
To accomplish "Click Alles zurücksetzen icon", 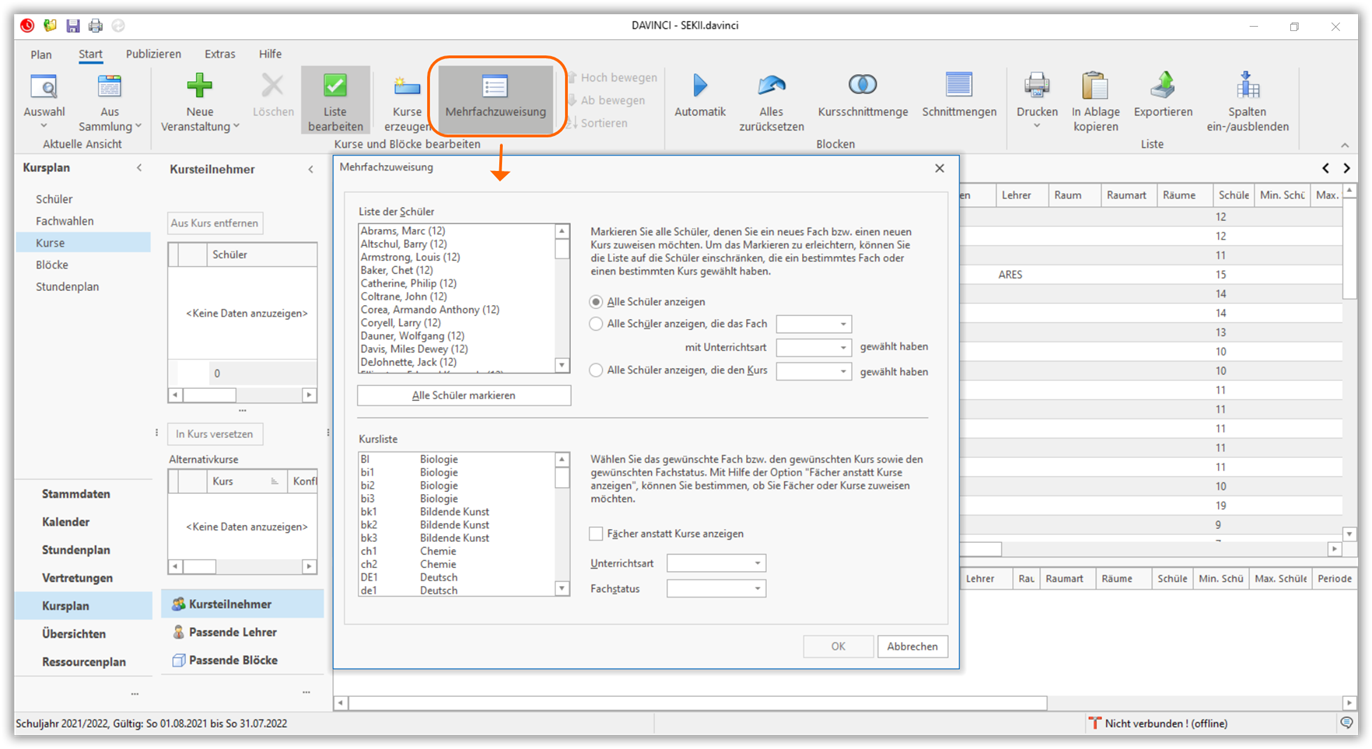I will point(771,87).
